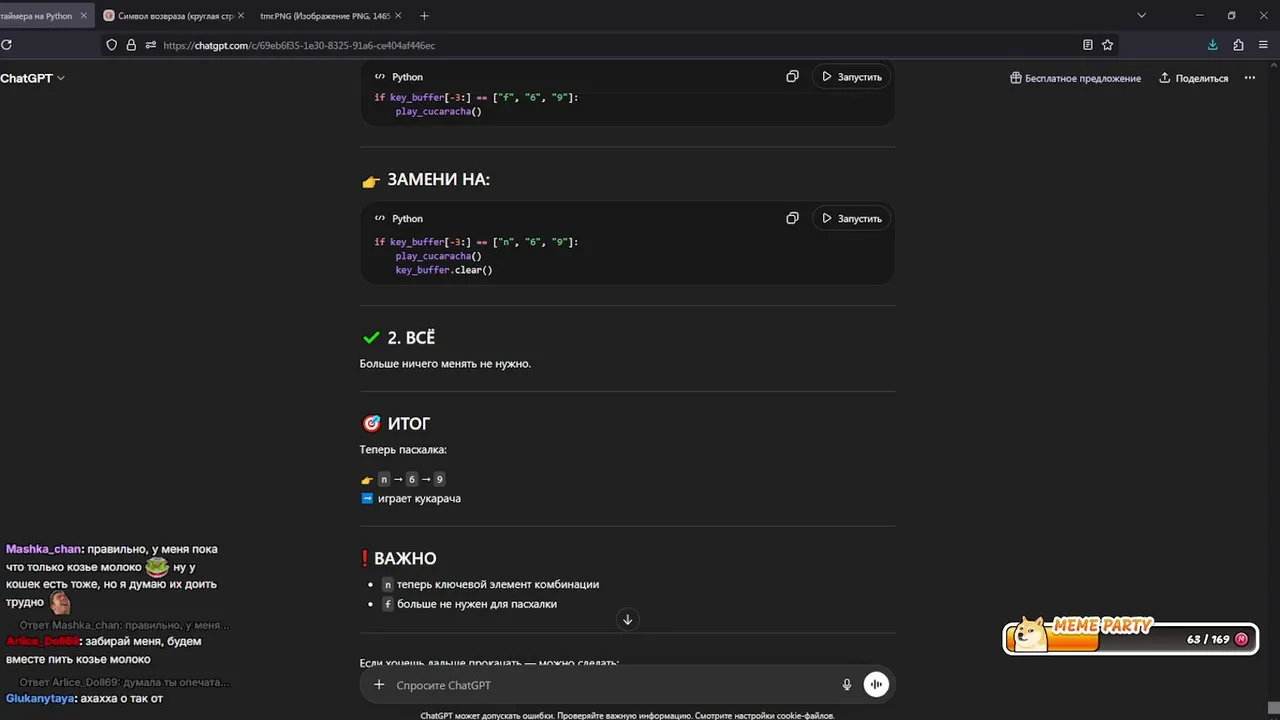
Task: Open the Firefox downloads panel
Action: [x=1212, y=45]
